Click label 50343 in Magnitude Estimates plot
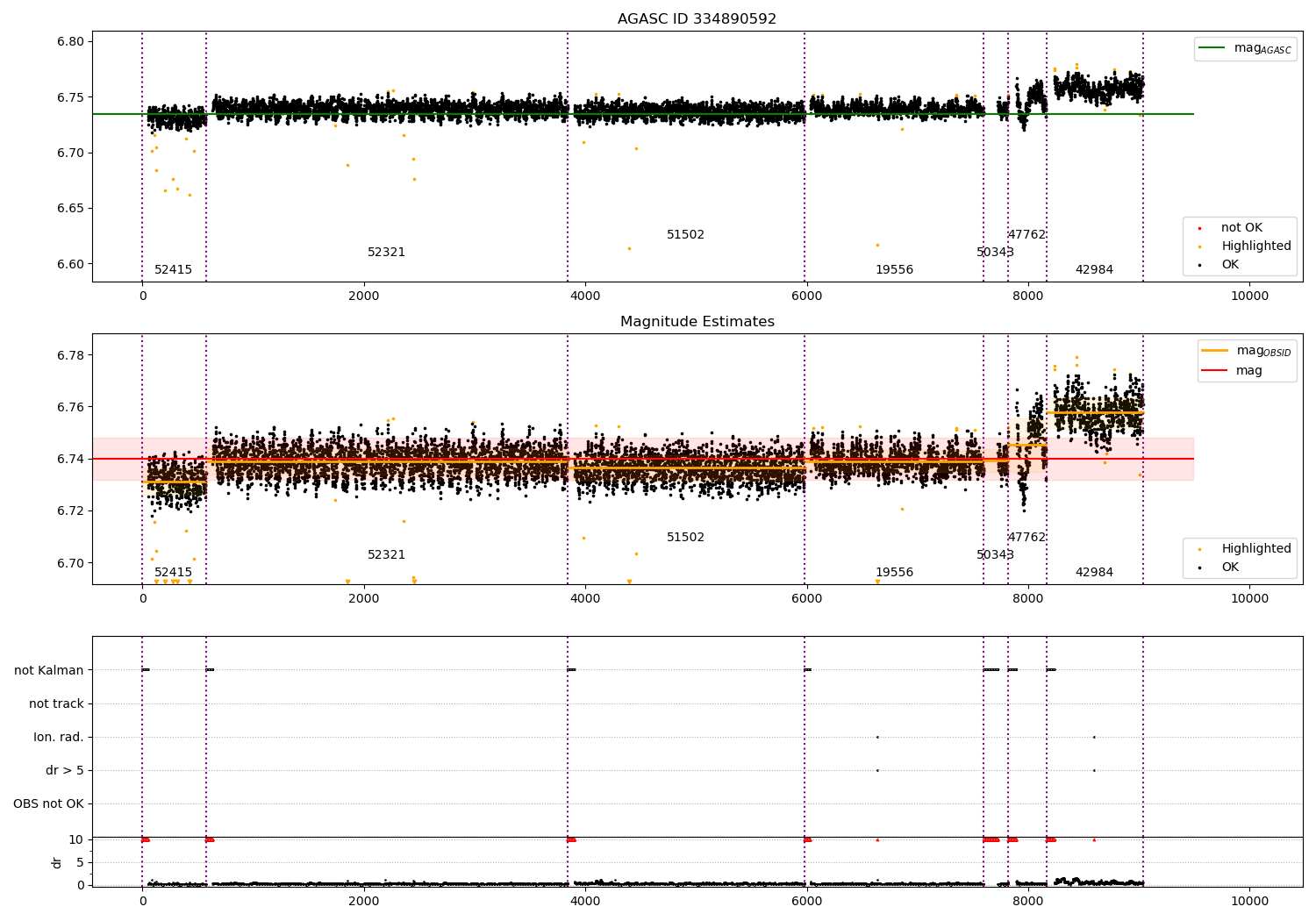 (x=995, y=555)
